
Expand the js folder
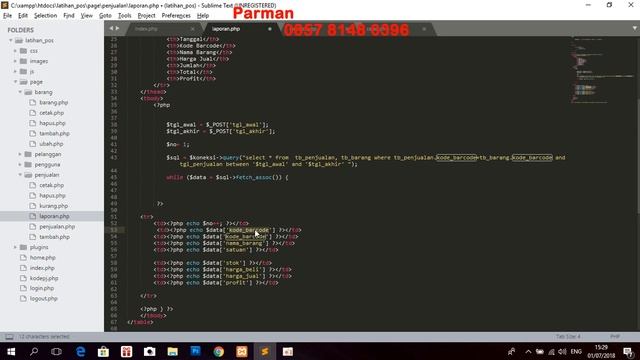[x=16, y=71]
